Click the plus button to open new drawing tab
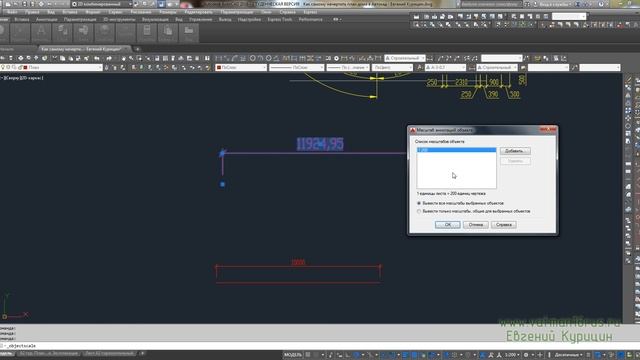This screenshot has height=360, width=640. (x=137, y=49)
